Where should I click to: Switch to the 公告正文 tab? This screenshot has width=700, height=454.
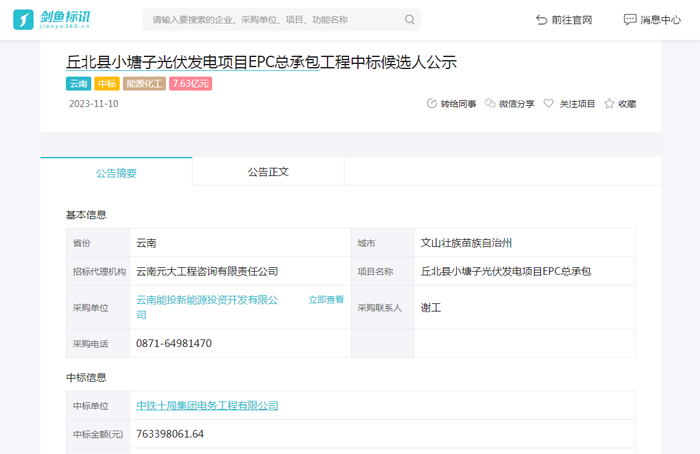(x=268, y=172)
